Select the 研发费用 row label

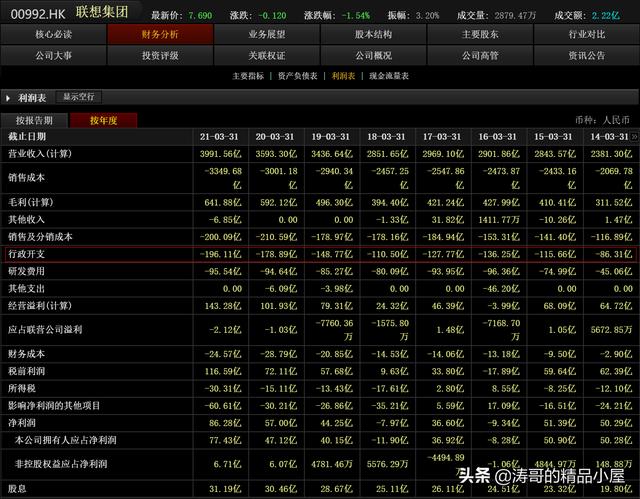coord(26,271)
